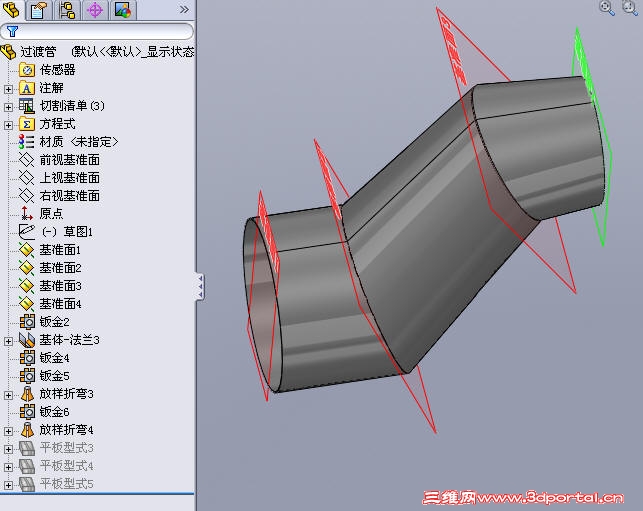Screen dimensions: 643x511
Task: Select the 传感器 sensors folder icon
Action: pyautogui.click(x=27, y=70)
